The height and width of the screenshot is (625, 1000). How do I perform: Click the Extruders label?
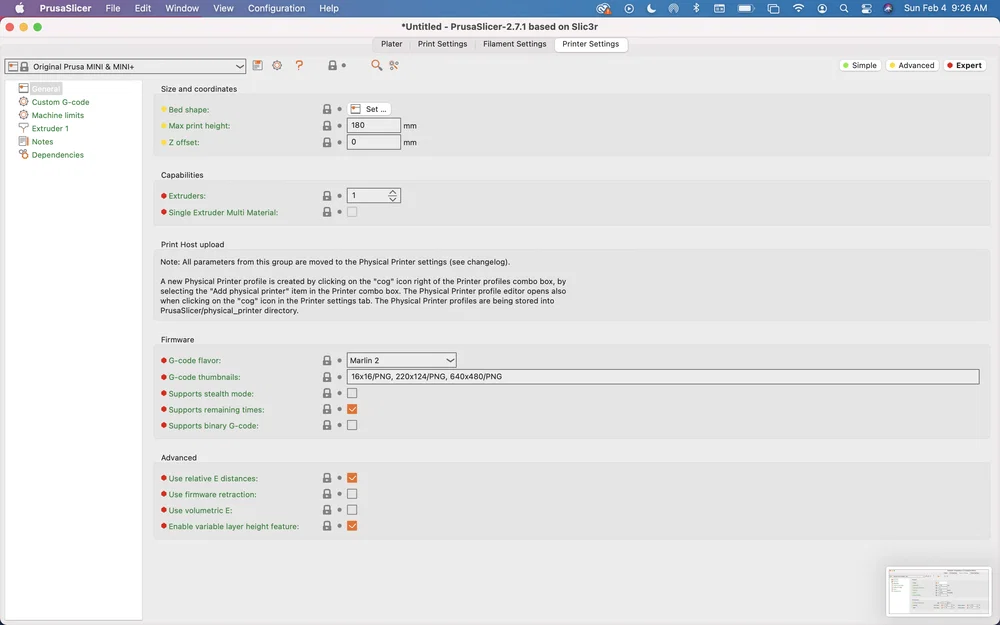(187, 196)
